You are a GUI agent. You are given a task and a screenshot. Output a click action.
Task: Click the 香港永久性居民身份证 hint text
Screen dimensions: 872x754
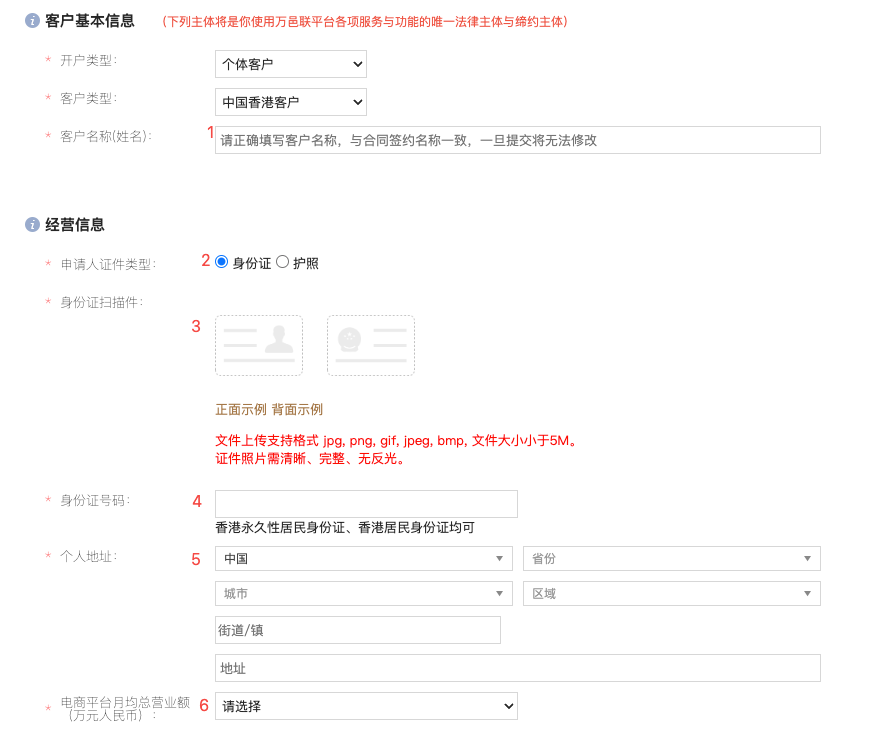(x=345, y=528)
